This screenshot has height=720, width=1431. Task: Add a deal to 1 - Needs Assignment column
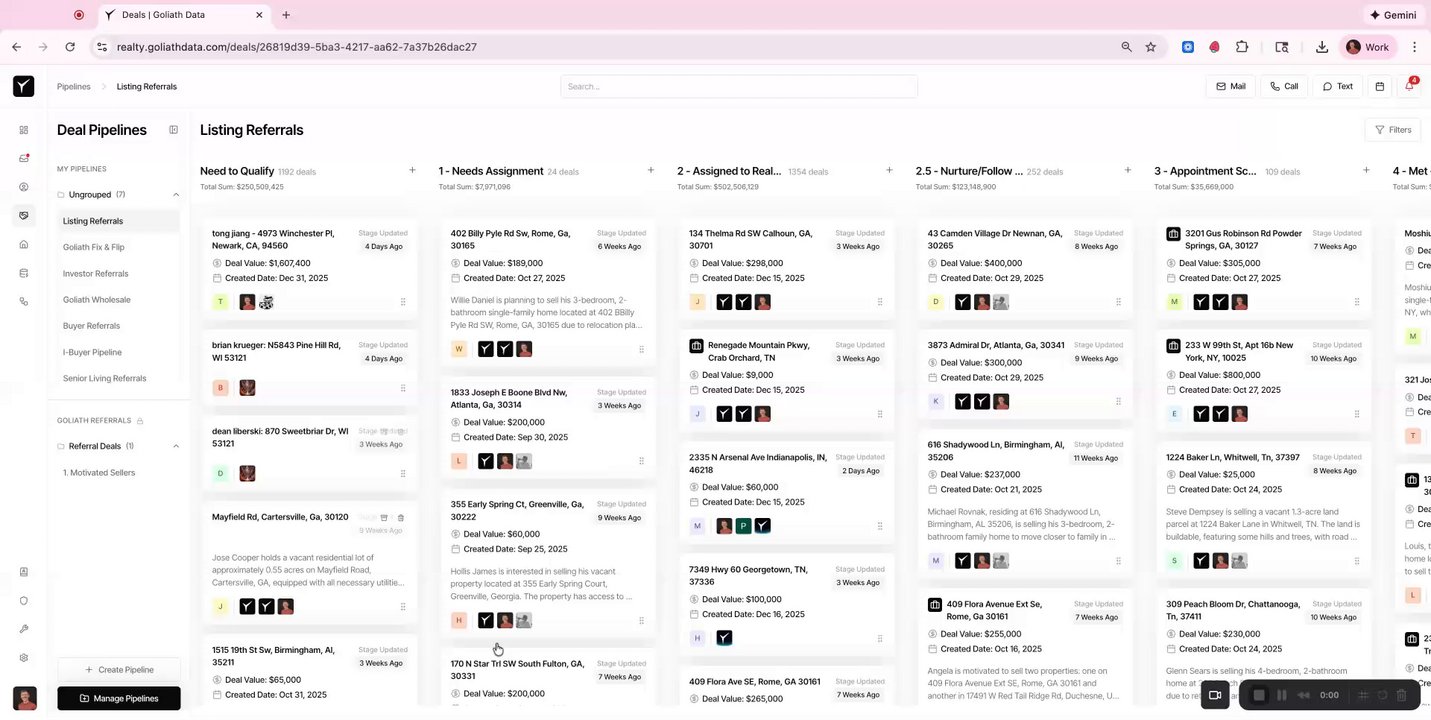[651, 171]
